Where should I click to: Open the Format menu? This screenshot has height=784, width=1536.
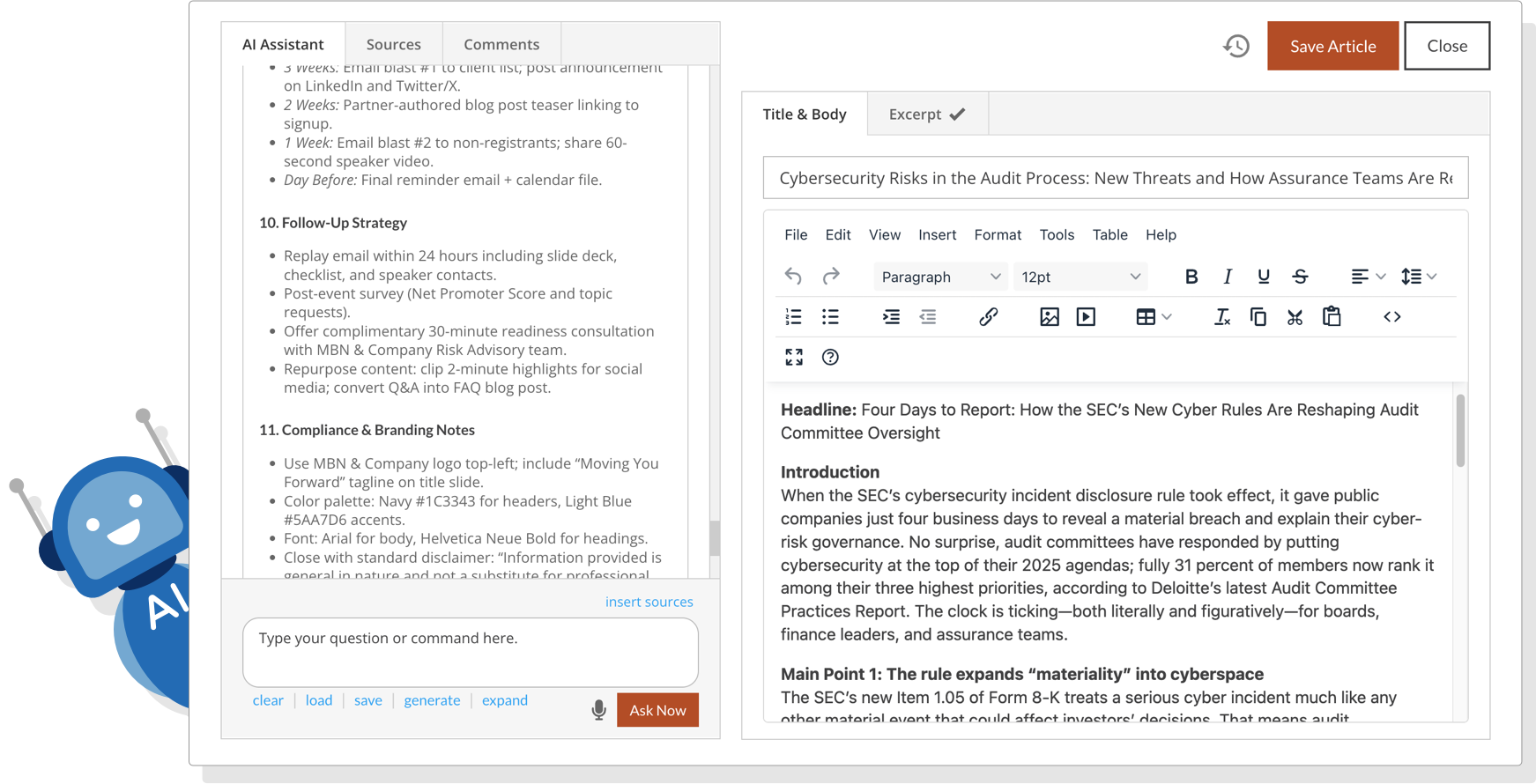[998, 234]
